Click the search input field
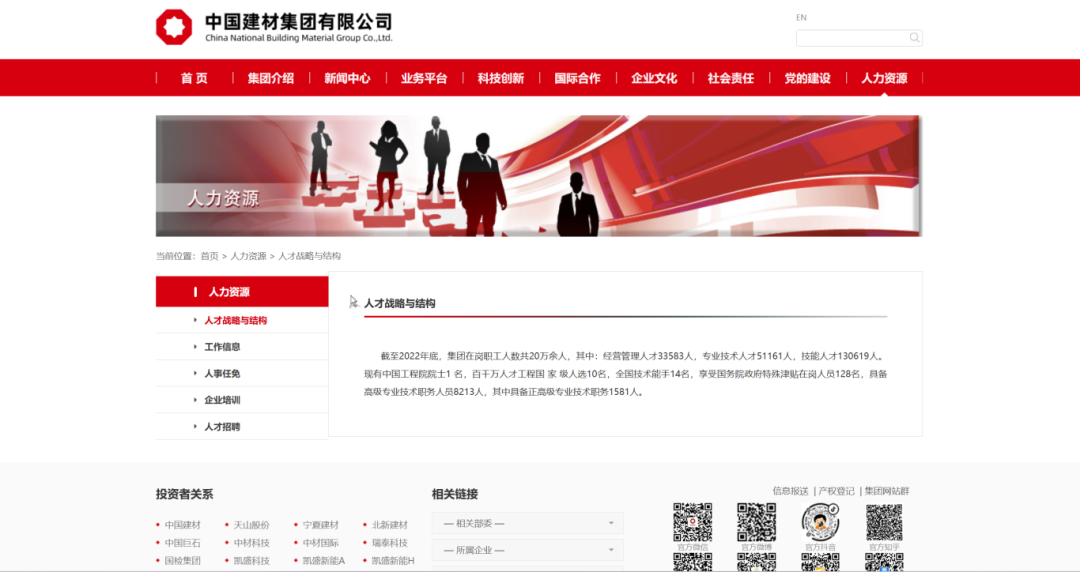The image size is (1080, 572). click(851, 38)
